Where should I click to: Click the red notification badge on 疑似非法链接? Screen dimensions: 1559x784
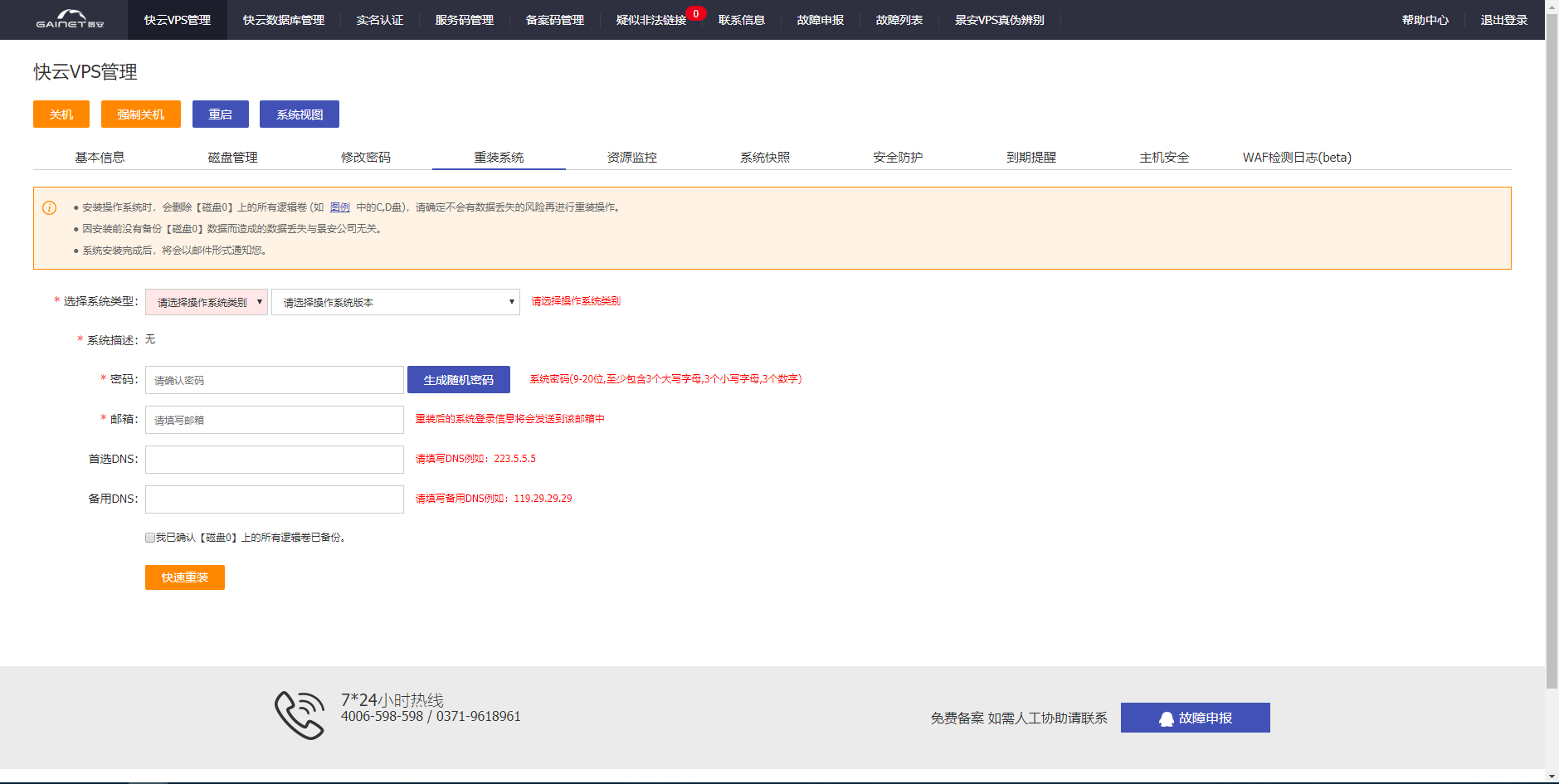click(695, 13)
